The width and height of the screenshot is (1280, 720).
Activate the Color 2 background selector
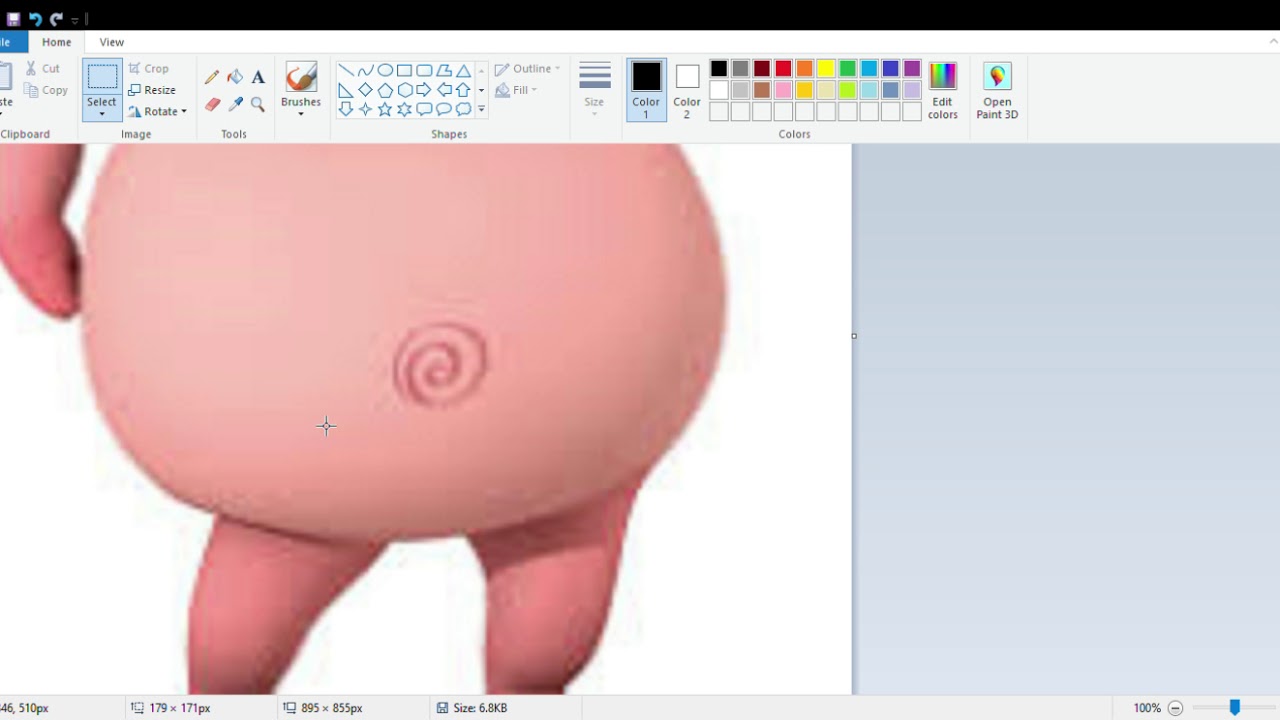tap(687, 90)
